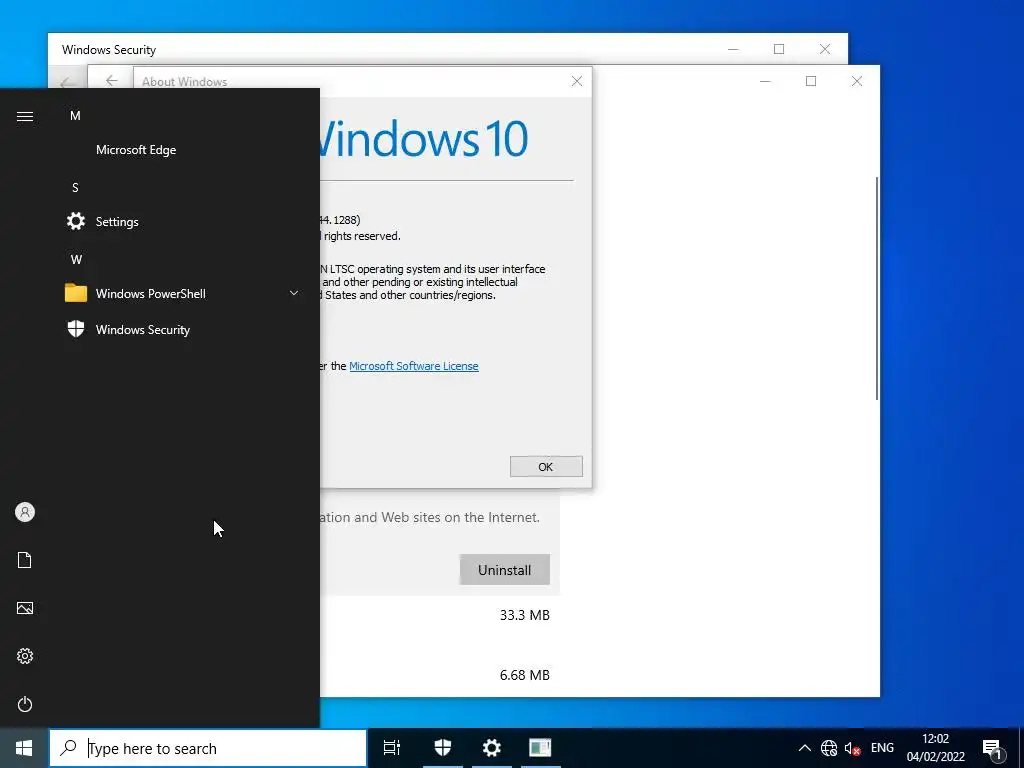Open the Start menu hamburger expand button
Image resolution: width=1024 pixels, height=768 pixels.
click(x=25, y=116)
